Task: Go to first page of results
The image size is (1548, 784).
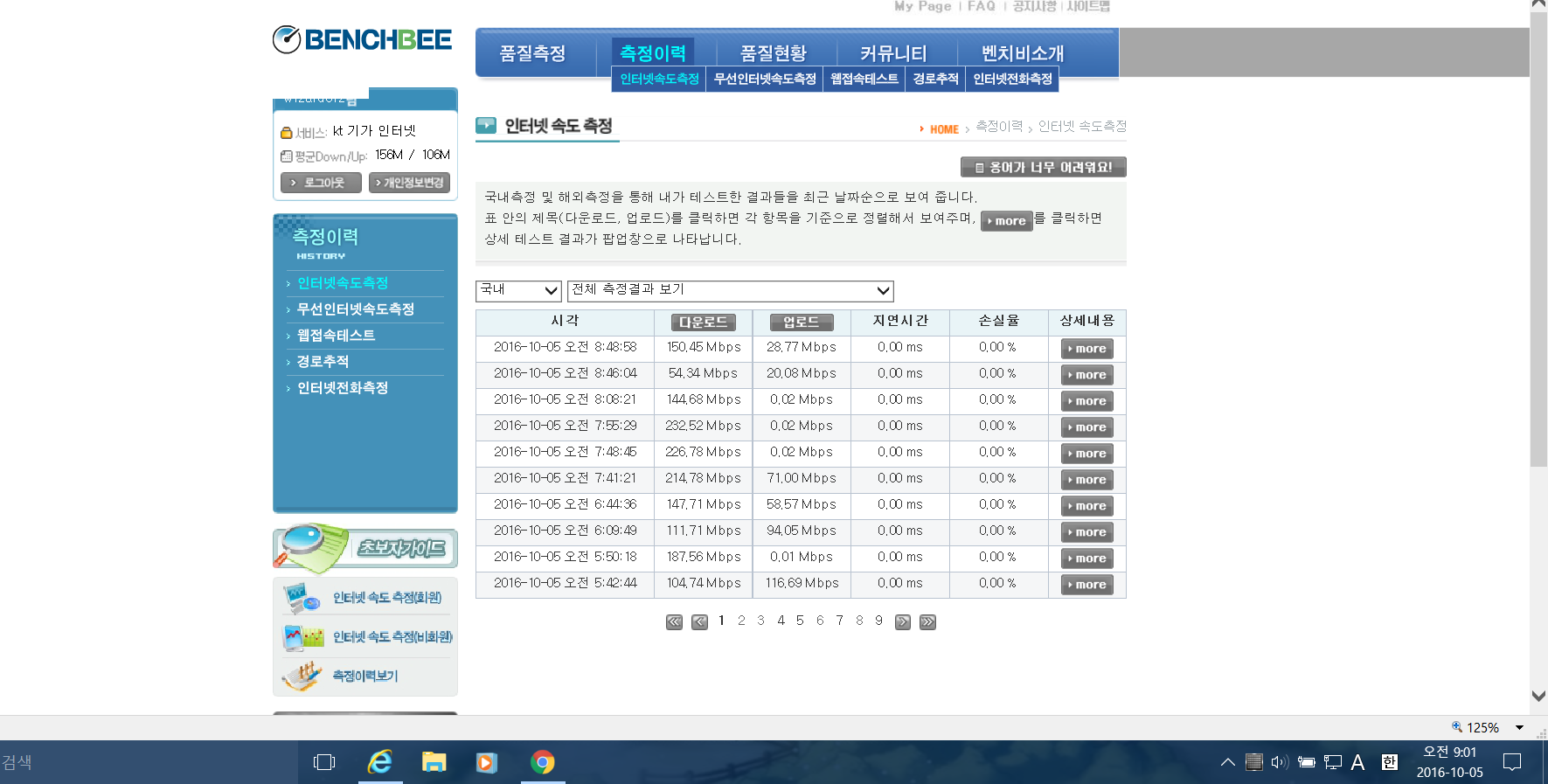Action: (x=674, y=622)
